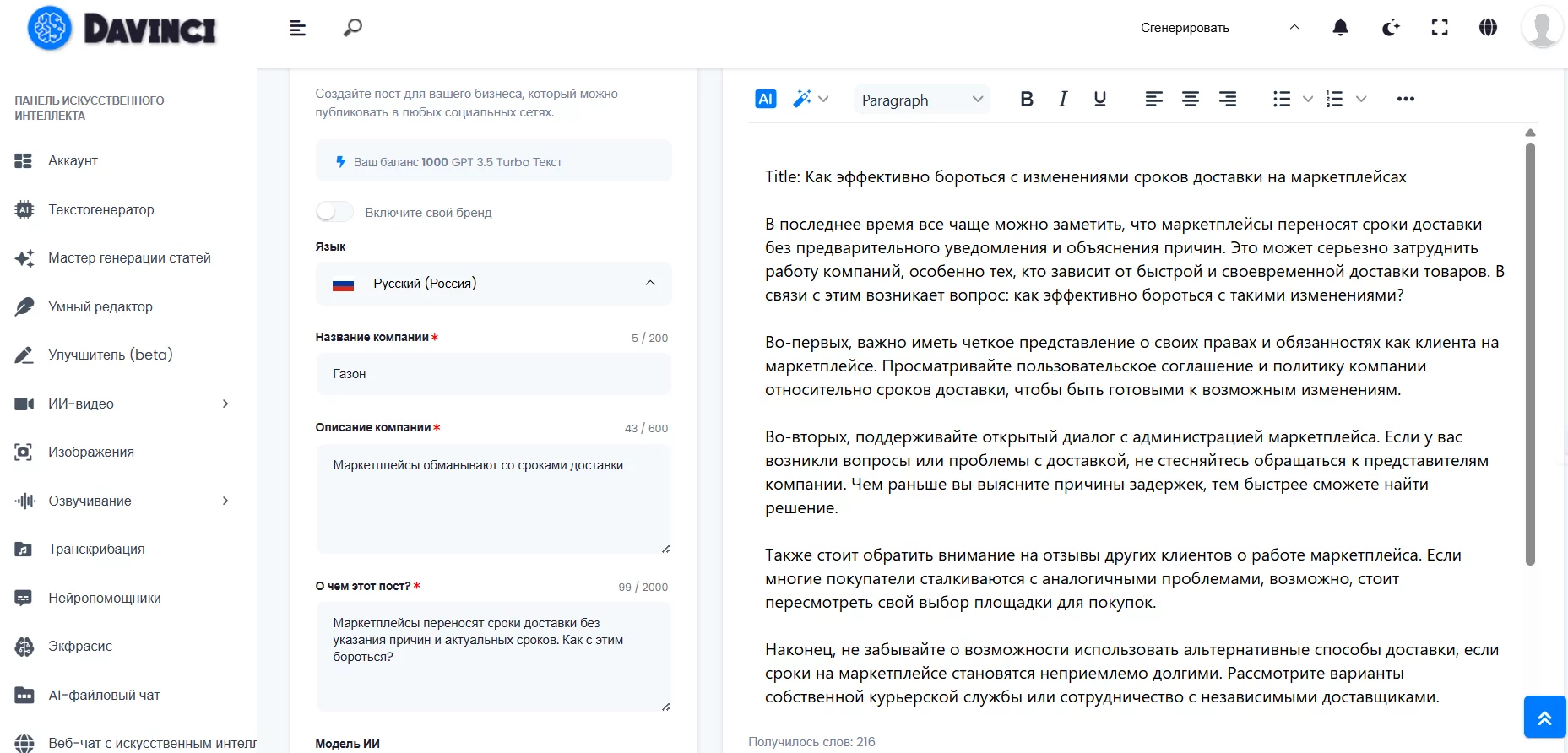Click the blue AI button in editor toolbar
Viewport: 1568px width, 753px height.
point(765,99)
